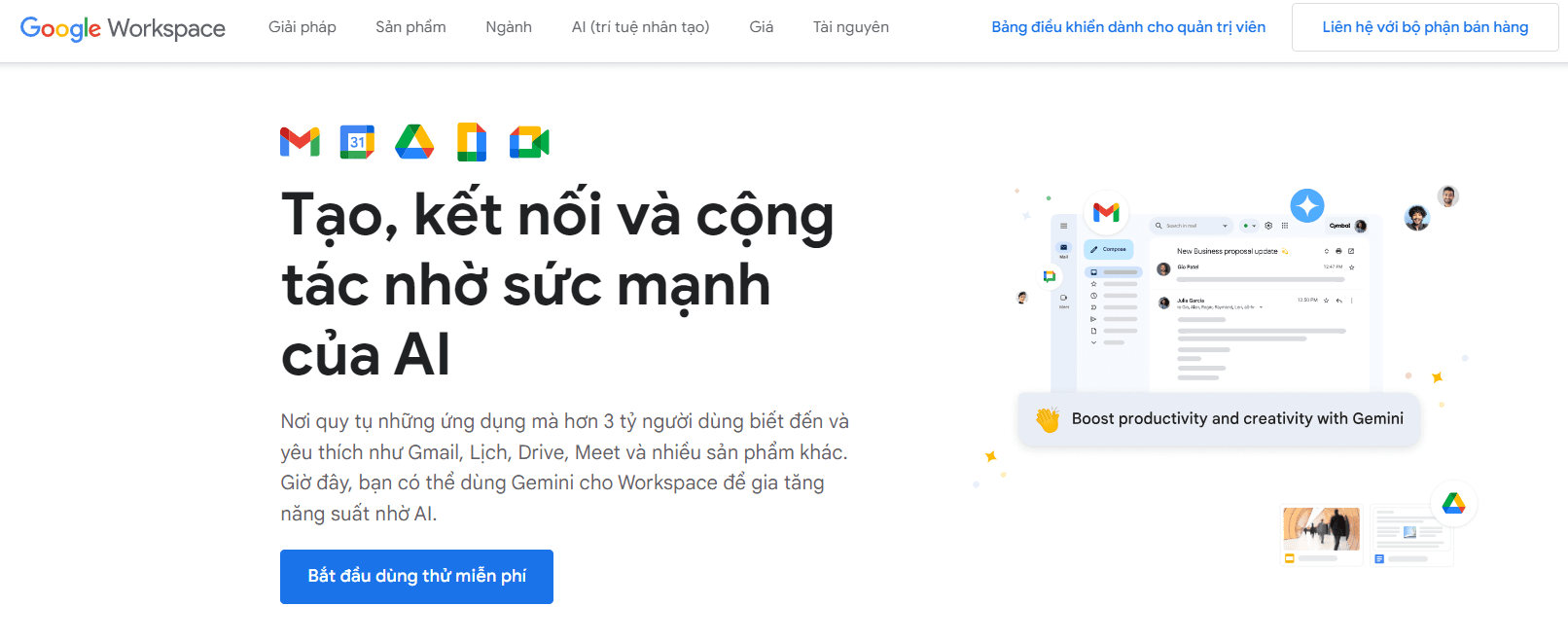1568x642 pixels.
Task: Select the Giá menu item
Action: (762, 27)
